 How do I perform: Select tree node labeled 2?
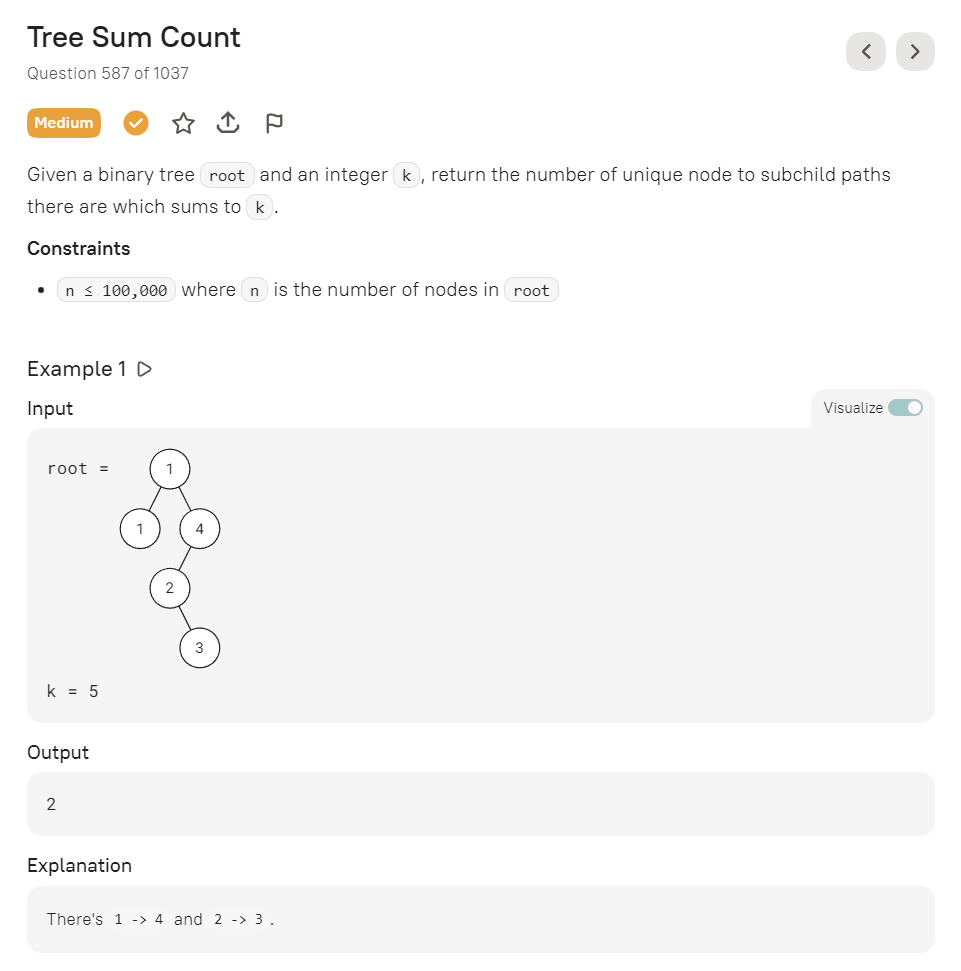pos(170,588)
